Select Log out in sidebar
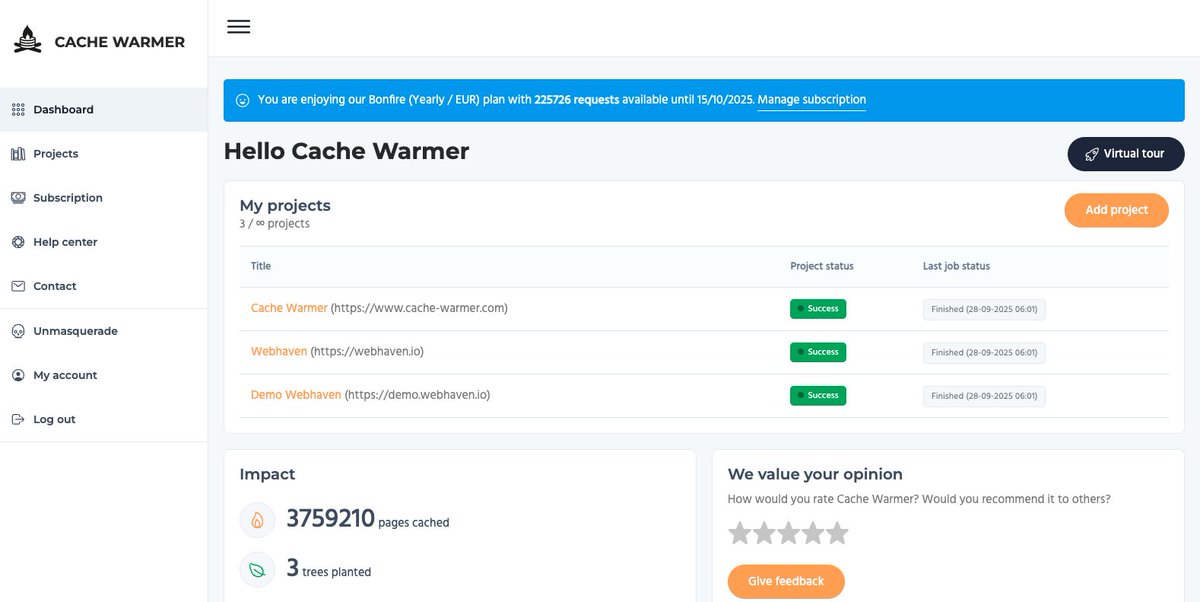This screenshot has width=1200, height=602. (104, 419)
